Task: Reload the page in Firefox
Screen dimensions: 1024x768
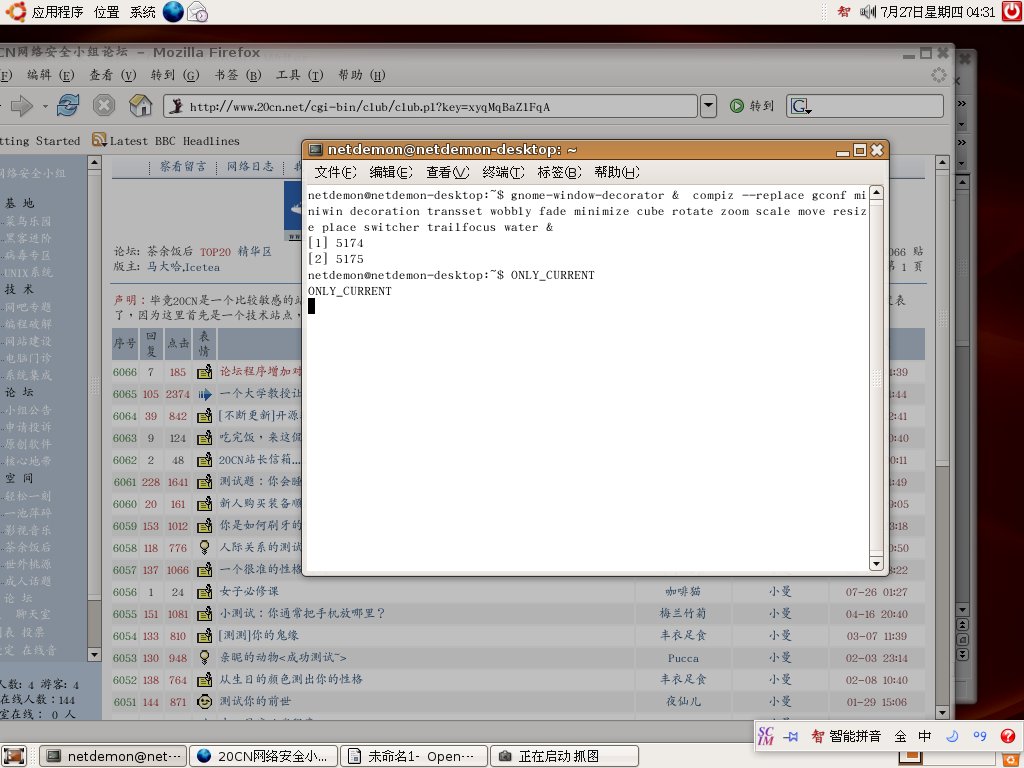Action: (x=68, y=105)
